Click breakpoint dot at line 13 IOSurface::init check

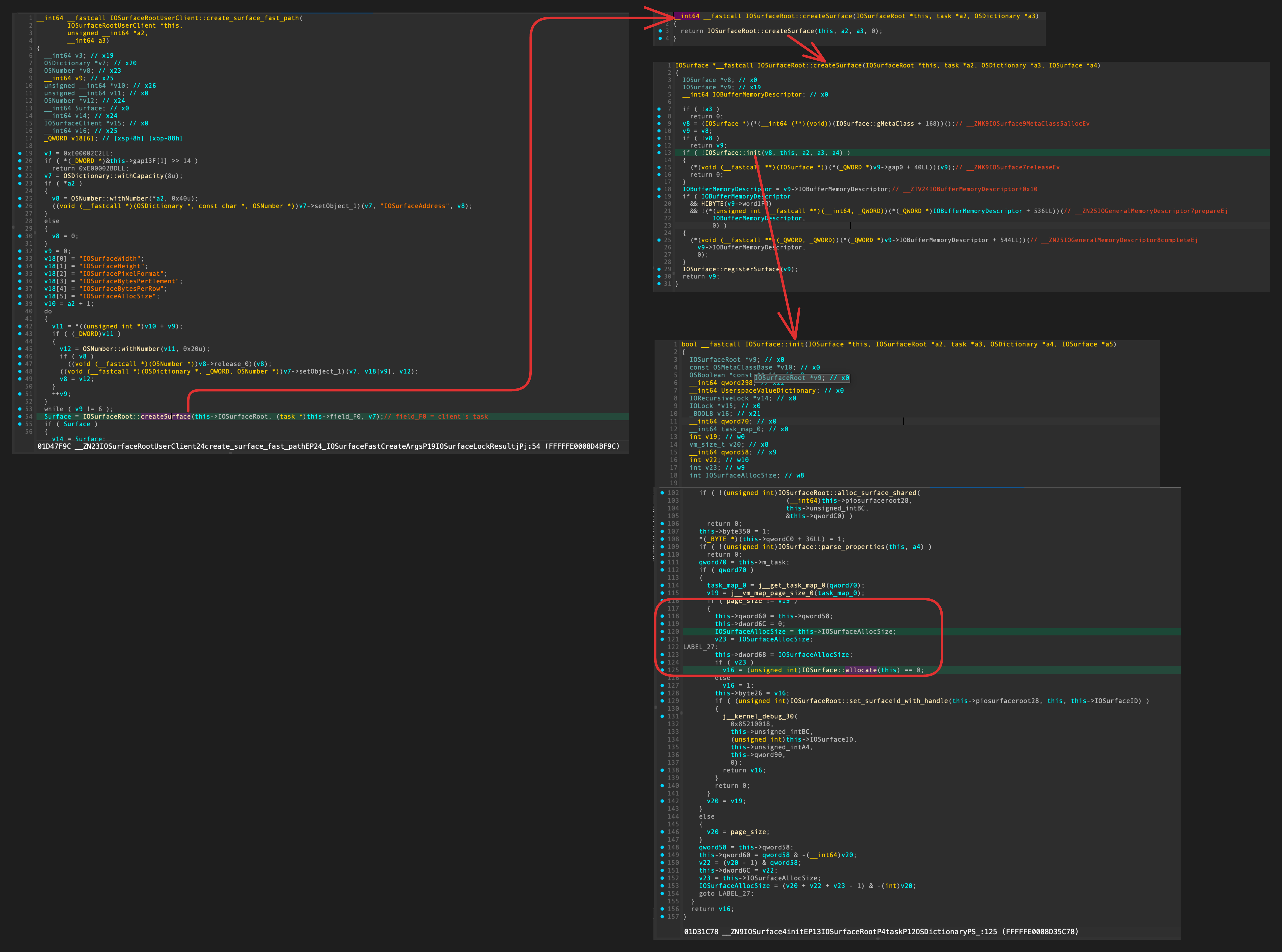pos(659,153)
